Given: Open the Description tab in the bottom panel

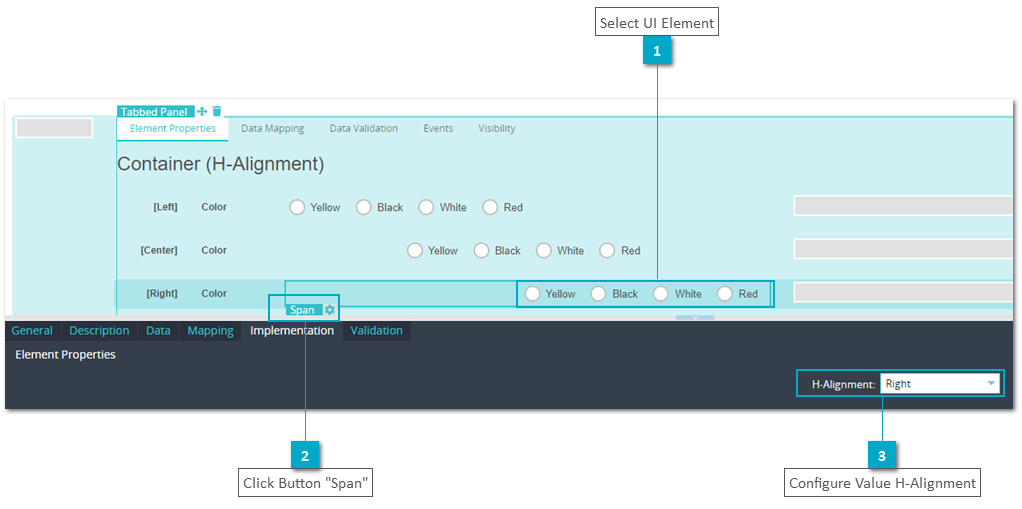Looking at the screenshot, I should click(99, 330).
